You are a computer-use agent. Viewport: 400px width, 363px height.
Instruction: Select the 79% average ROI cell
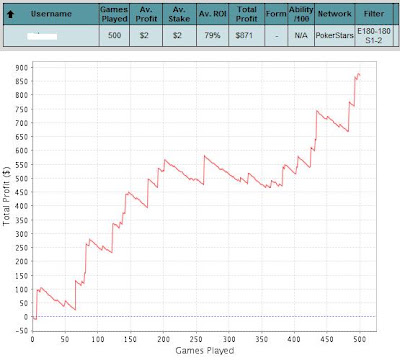[213, 35]
